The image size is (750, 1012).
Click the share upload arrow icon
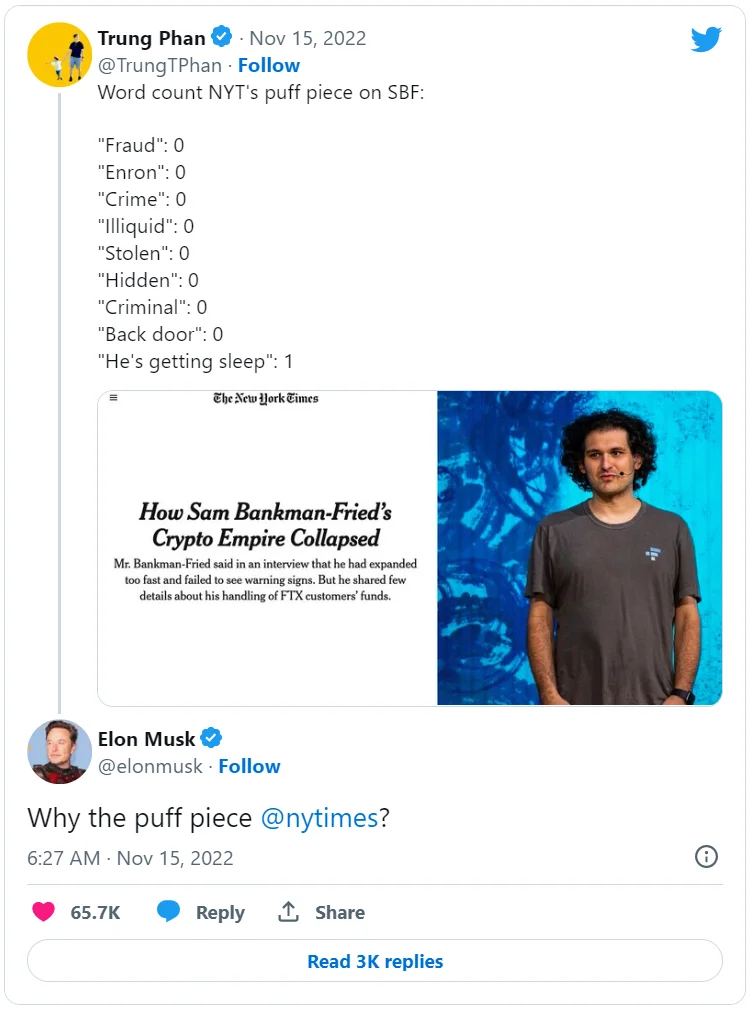289,912
